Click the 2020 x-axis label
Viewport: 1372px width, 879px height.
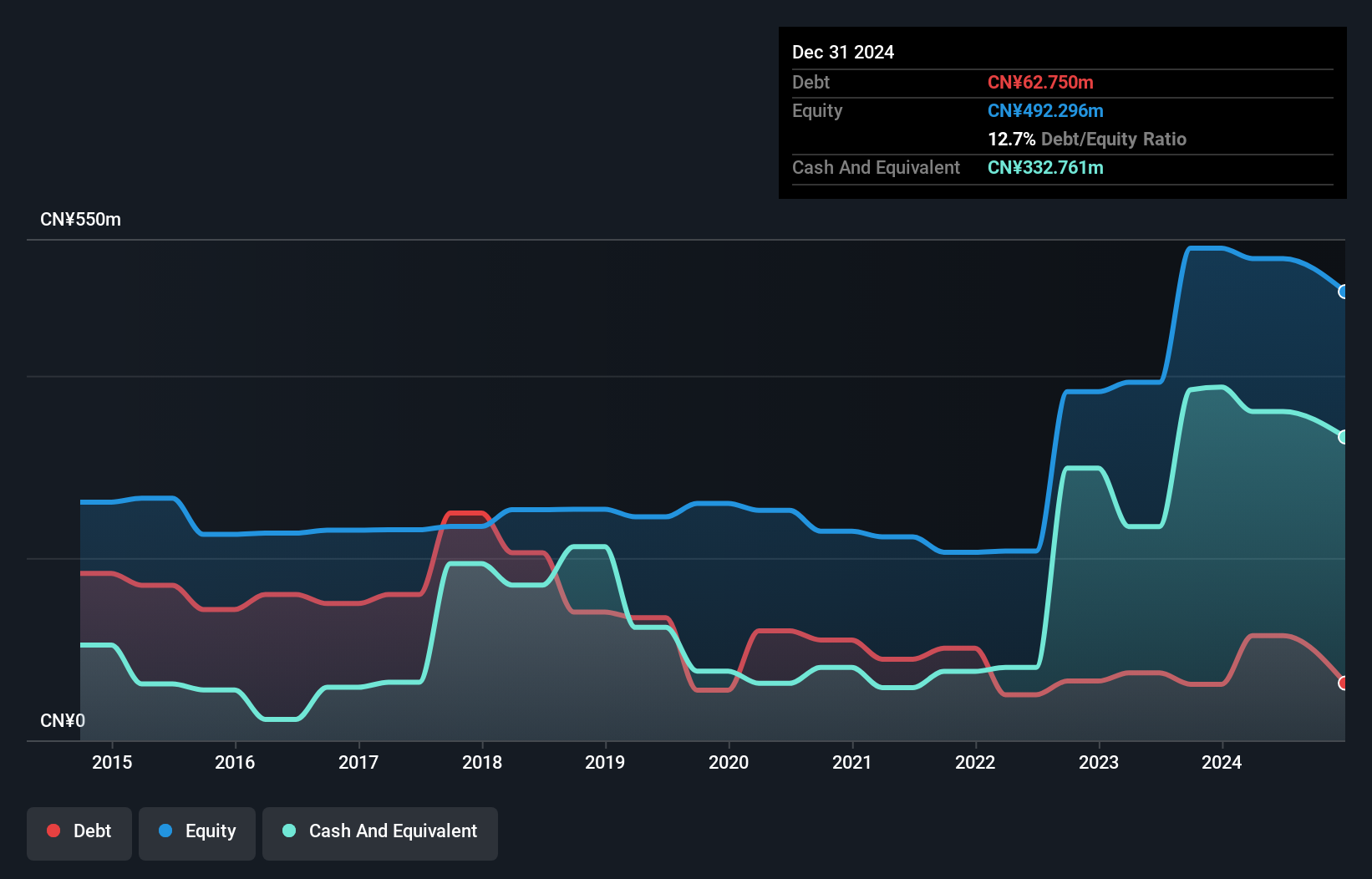[729, 762]
